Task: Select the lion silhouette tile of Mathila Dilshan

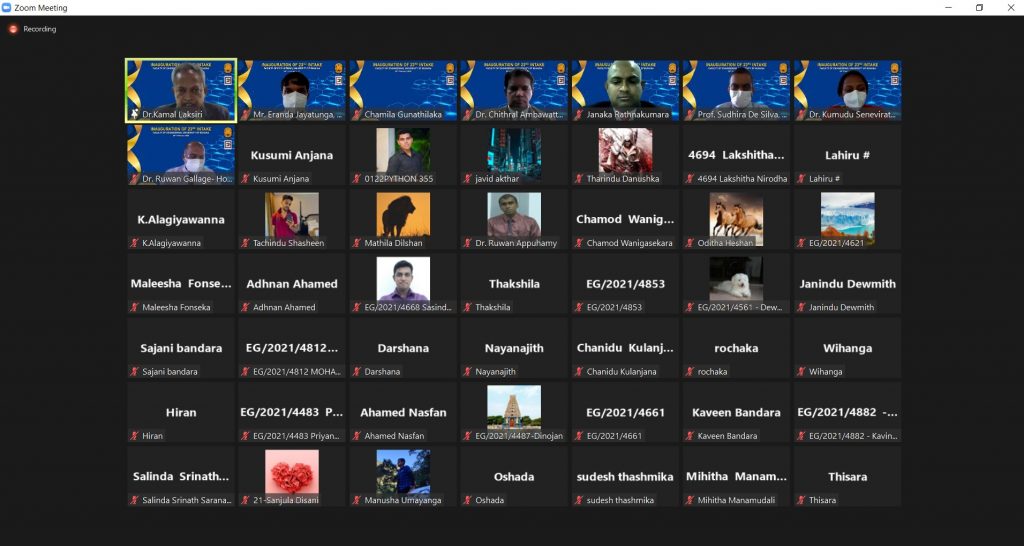Action: point(403,218)
